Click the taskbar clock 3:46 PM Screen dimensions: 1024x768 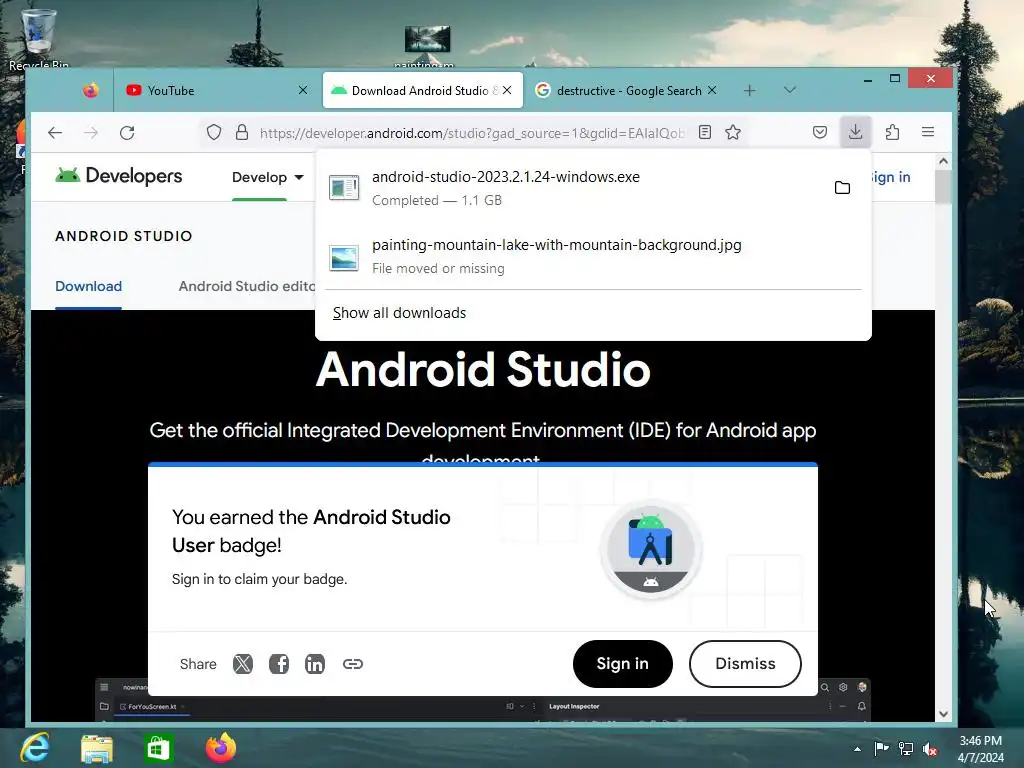tap(980, 749)
